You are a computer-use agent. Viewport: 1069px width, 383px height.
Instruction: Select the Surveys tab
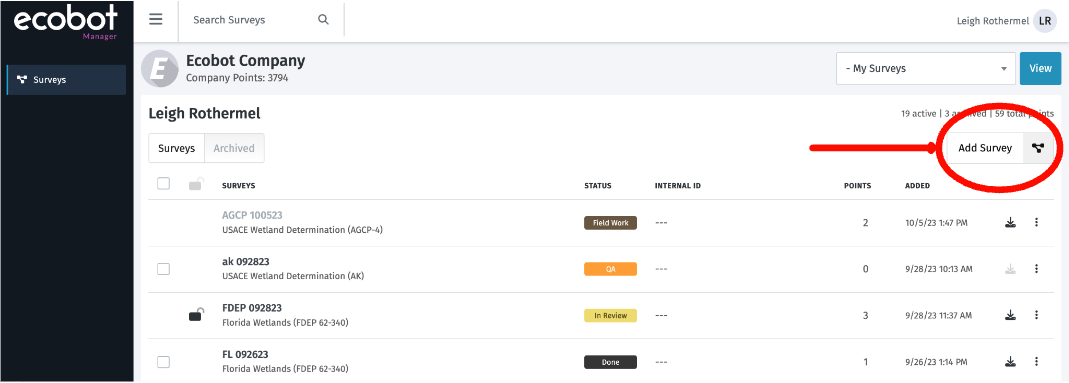tap(177, 148)
